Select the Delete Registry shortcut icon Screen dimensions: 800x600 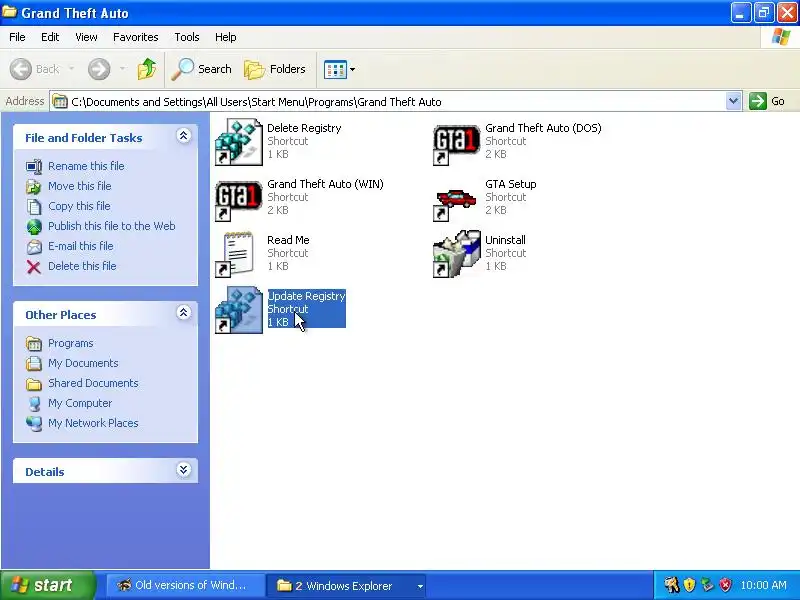click(x=239, y=142)
